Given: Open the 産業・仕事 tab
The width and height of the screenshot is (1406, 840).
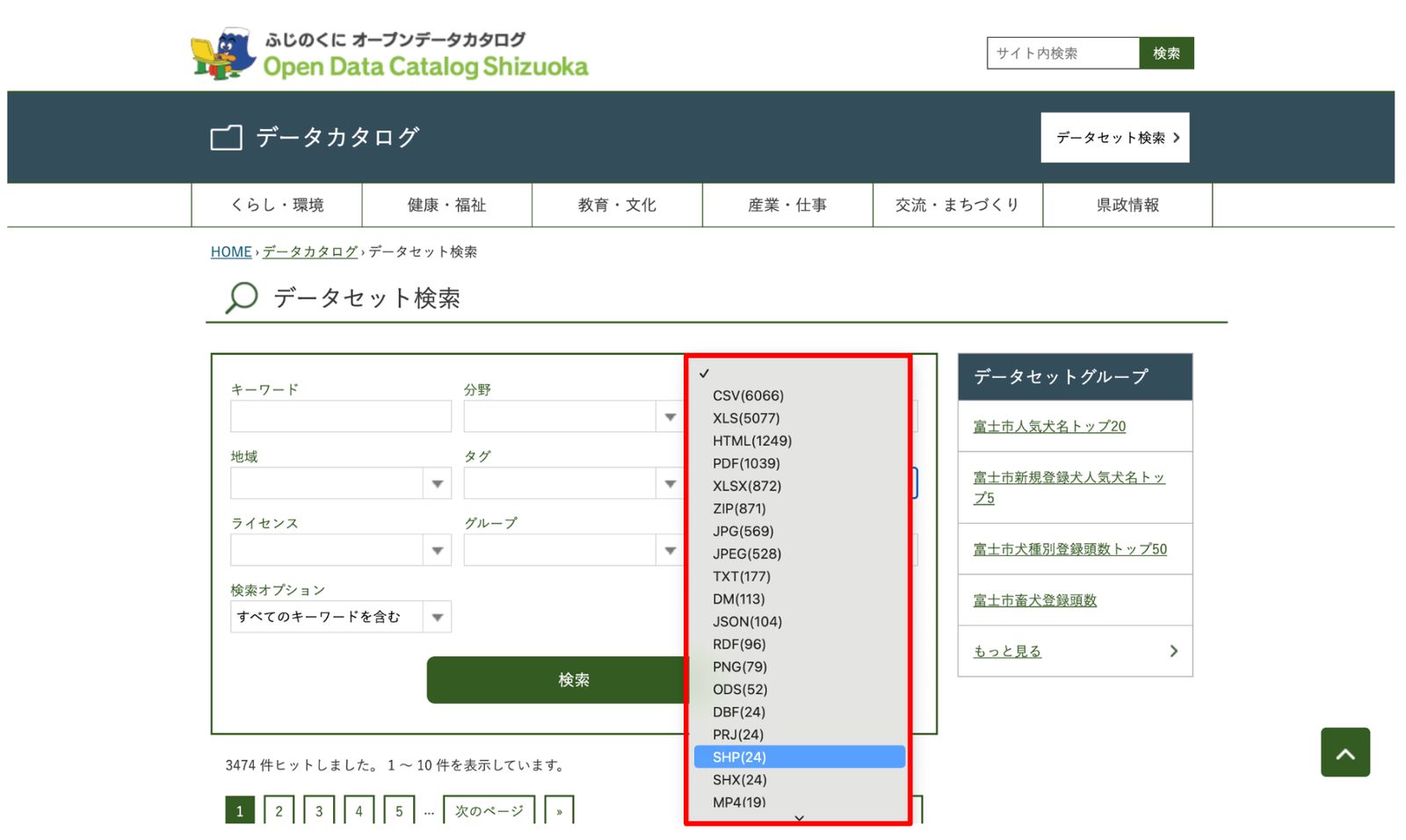Looking at the screenshot, I should click(787, 205).
